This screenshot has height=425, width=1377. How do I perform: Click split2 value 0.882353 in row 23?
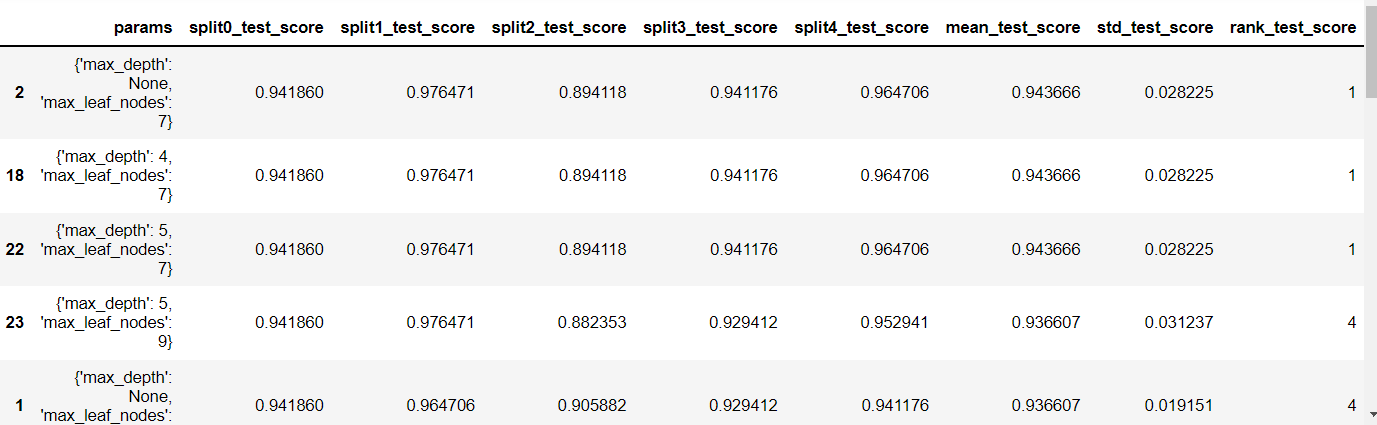coord(593,323)
